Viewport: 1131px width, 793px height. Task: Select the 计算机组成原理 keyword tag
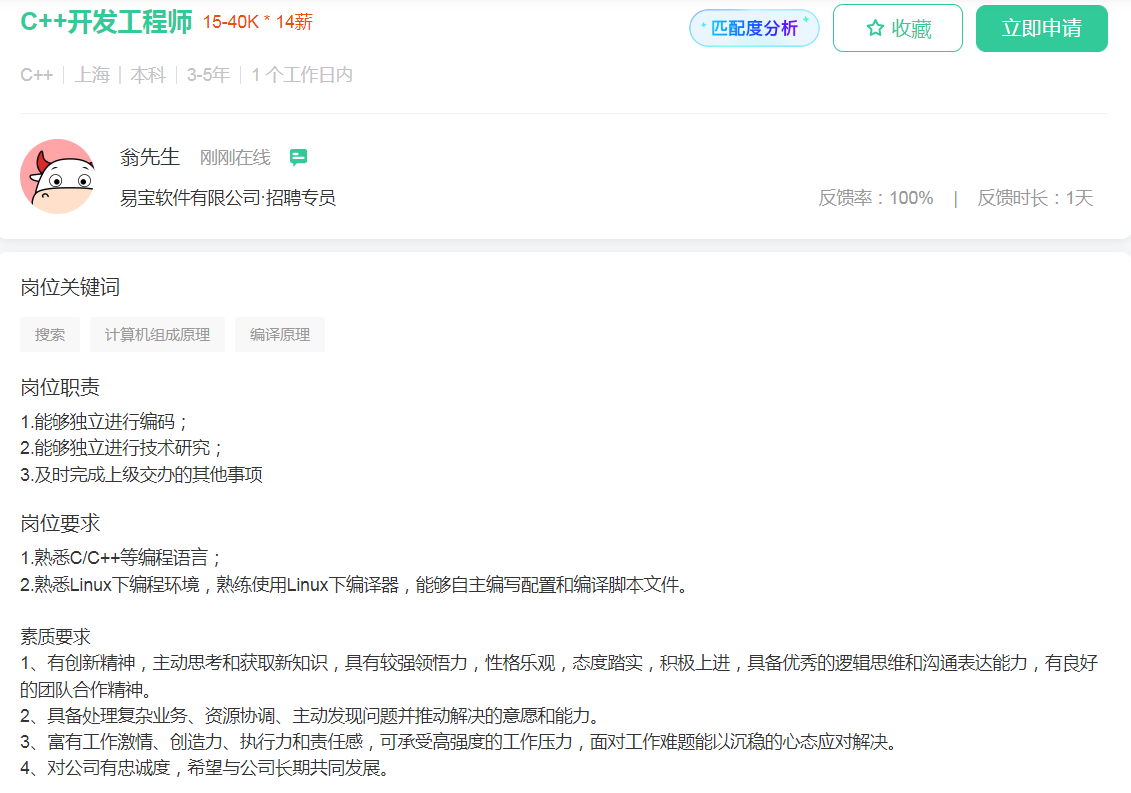pos(157,335)
